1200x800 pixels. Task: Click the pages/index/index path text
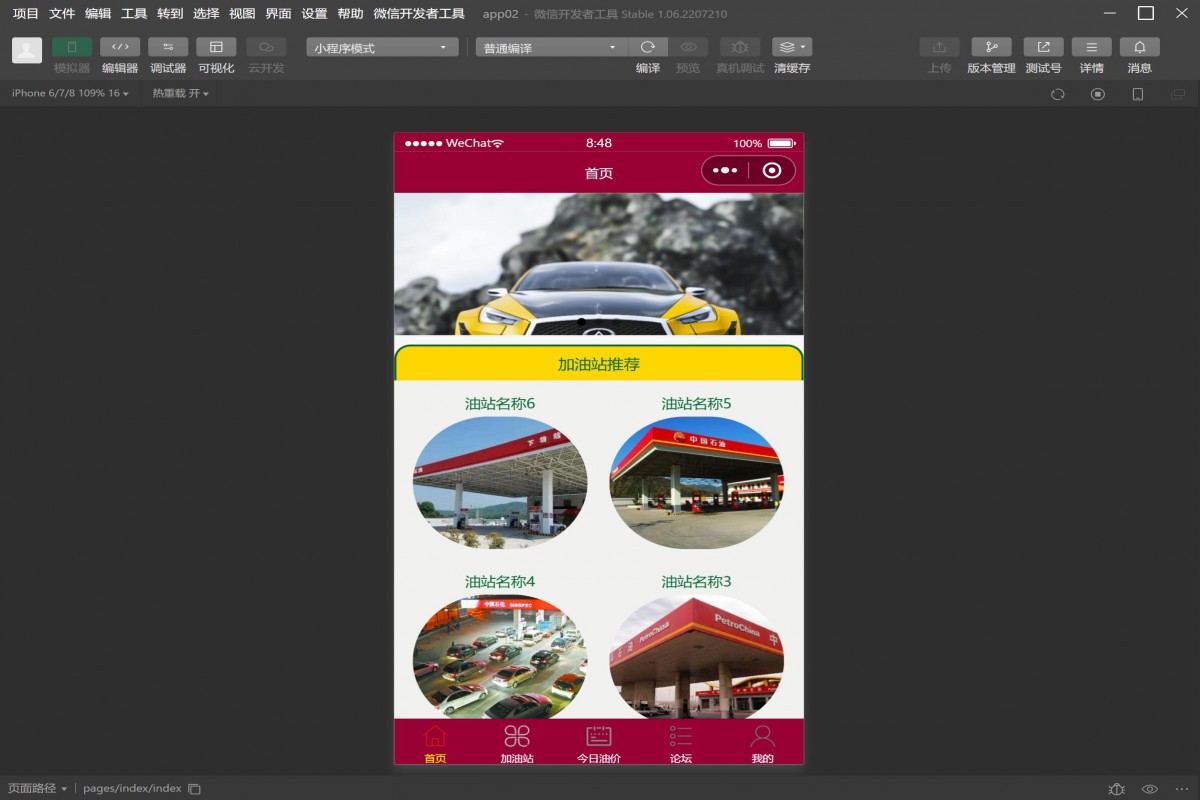click(x=132, y=788)
